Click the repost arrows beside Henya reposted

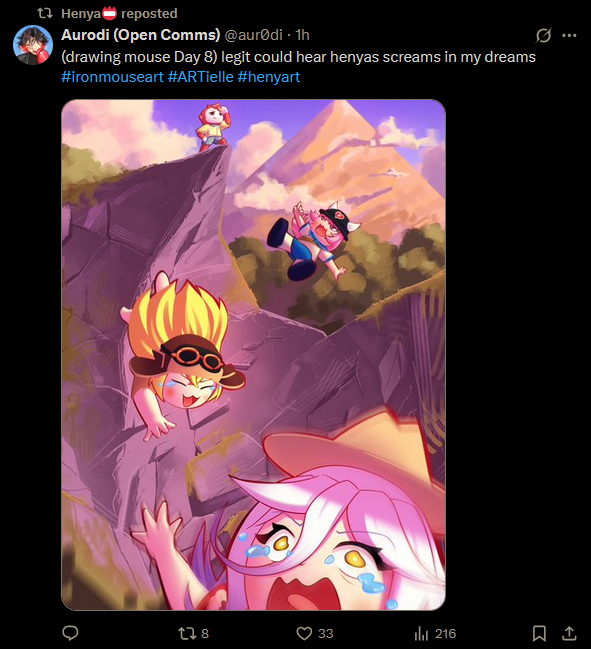tap(45, 14)
